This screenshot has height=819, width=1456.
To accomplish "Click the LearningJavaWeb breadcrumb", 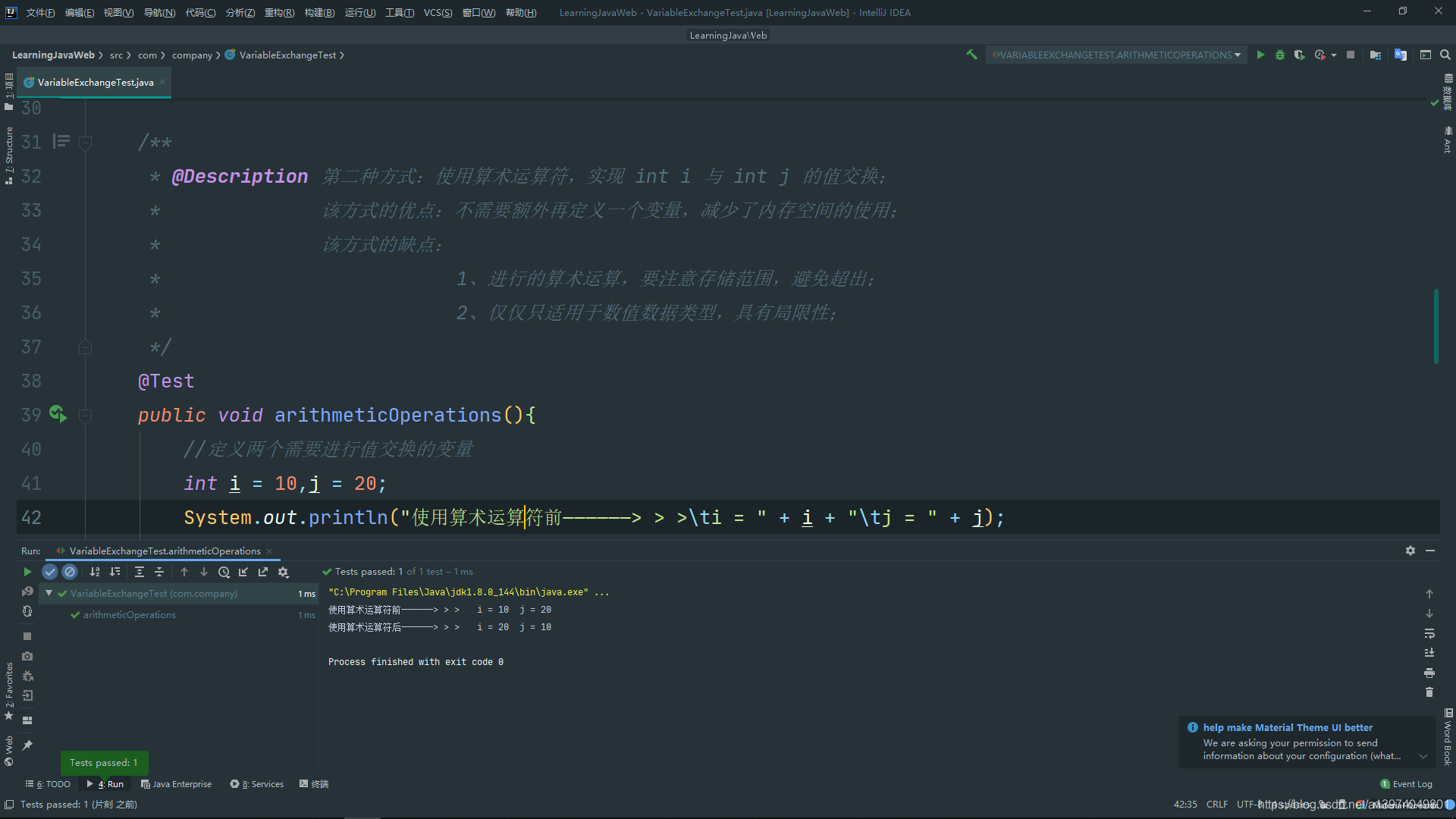I will [x=53, y=55].
